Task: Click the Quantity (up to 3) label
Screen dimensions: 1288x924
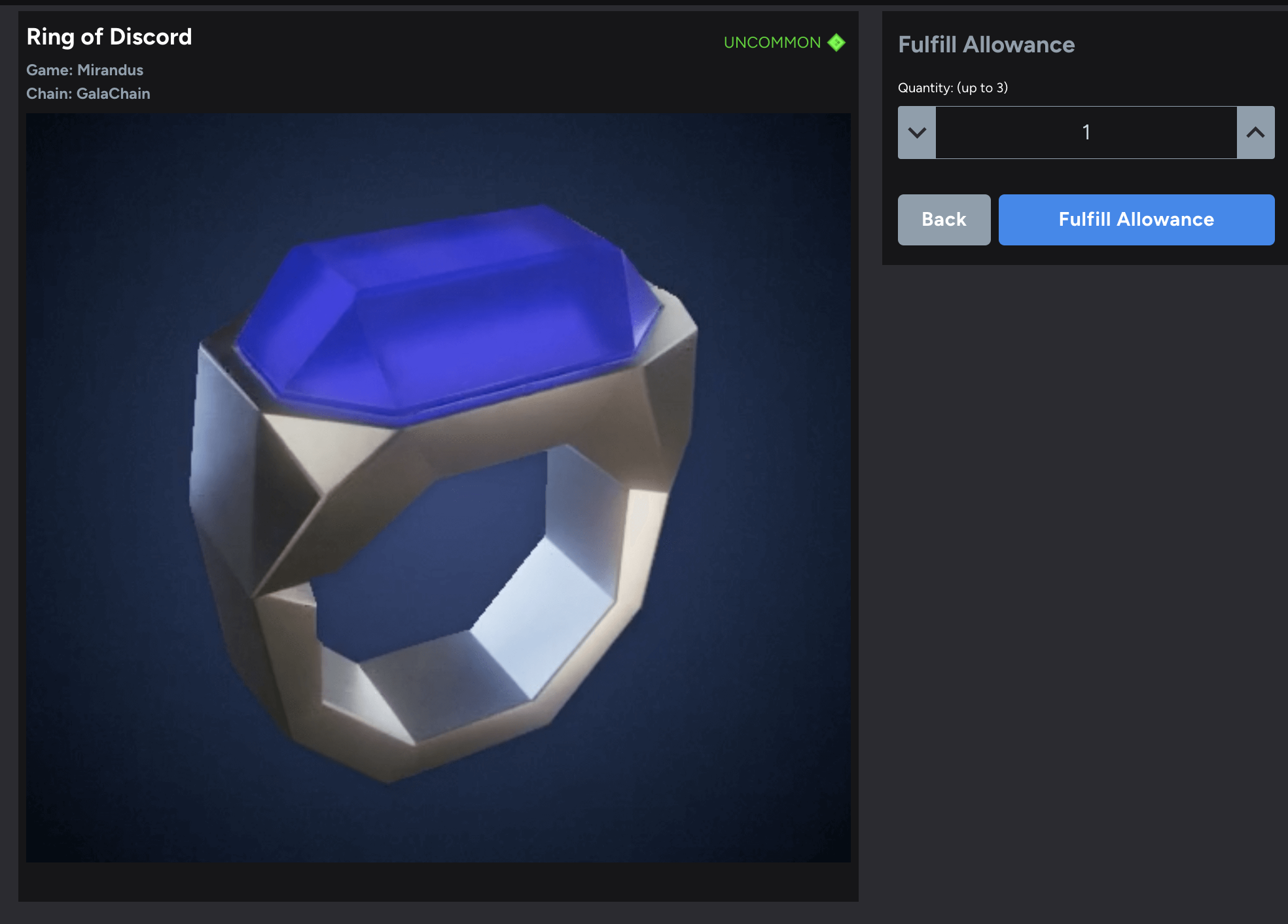Action: pyautogui.click(x=952, y=88)
